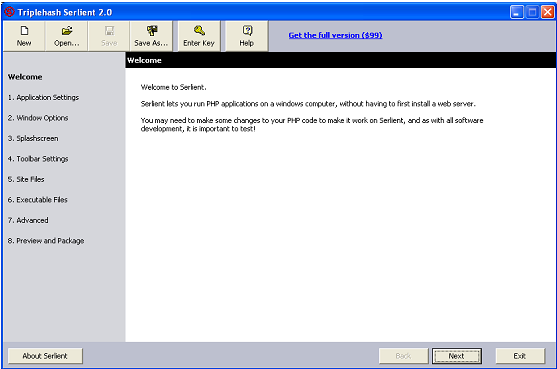Minimize the Serlient window
This screenshot has width=557, height=369.
pyautogui.click(x=517, y=12)
